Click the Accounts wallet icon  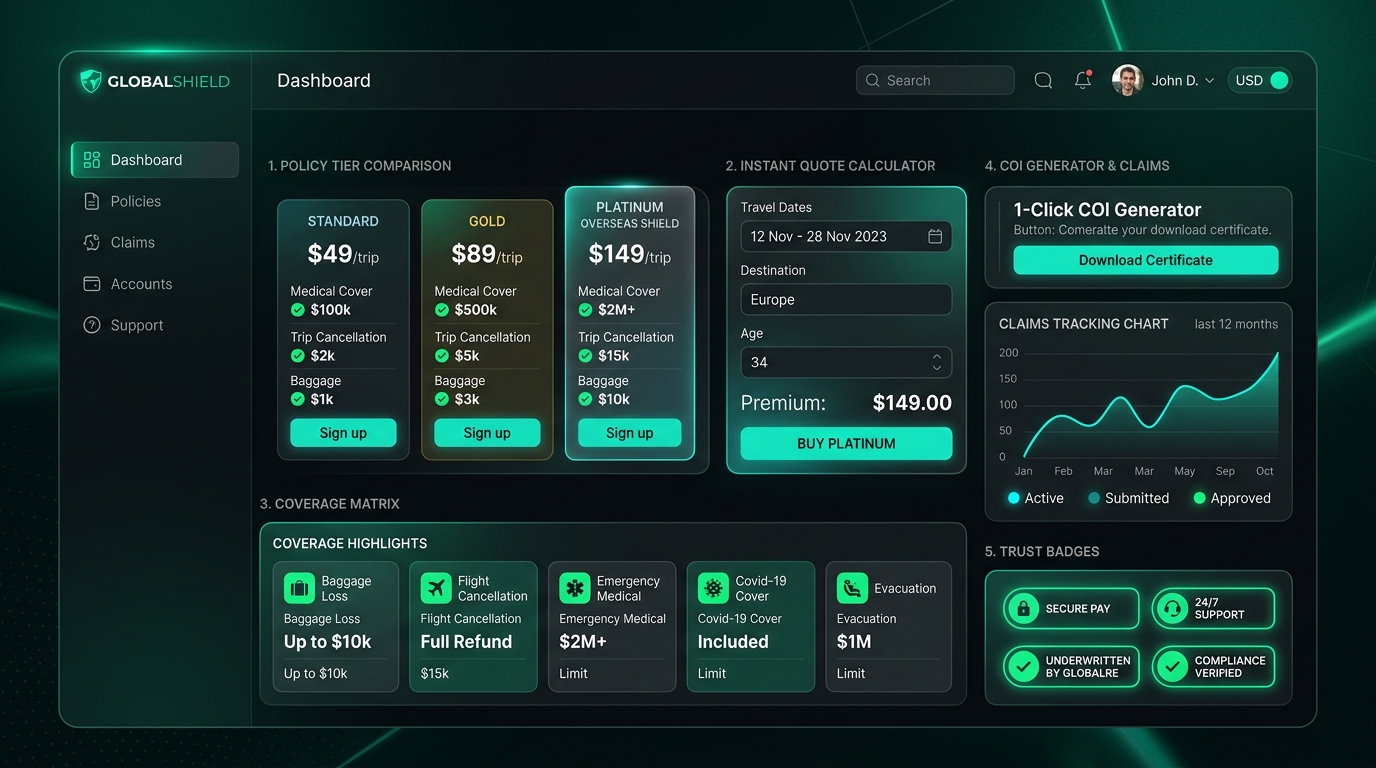pos(92,284)
